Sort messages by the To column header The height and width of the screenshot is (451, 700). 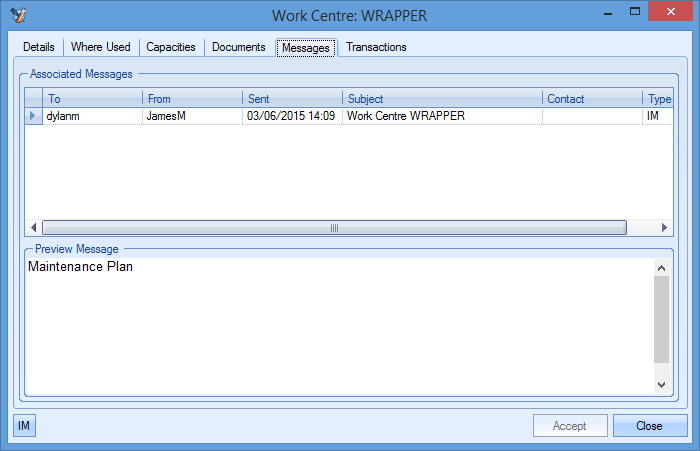(92, 99)
